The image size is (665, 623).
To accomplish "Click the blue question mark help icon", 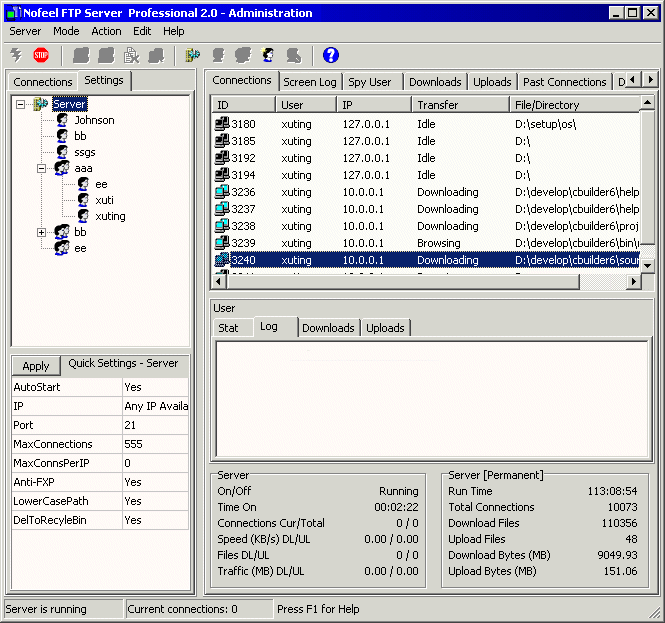I will tap(330, 55).
